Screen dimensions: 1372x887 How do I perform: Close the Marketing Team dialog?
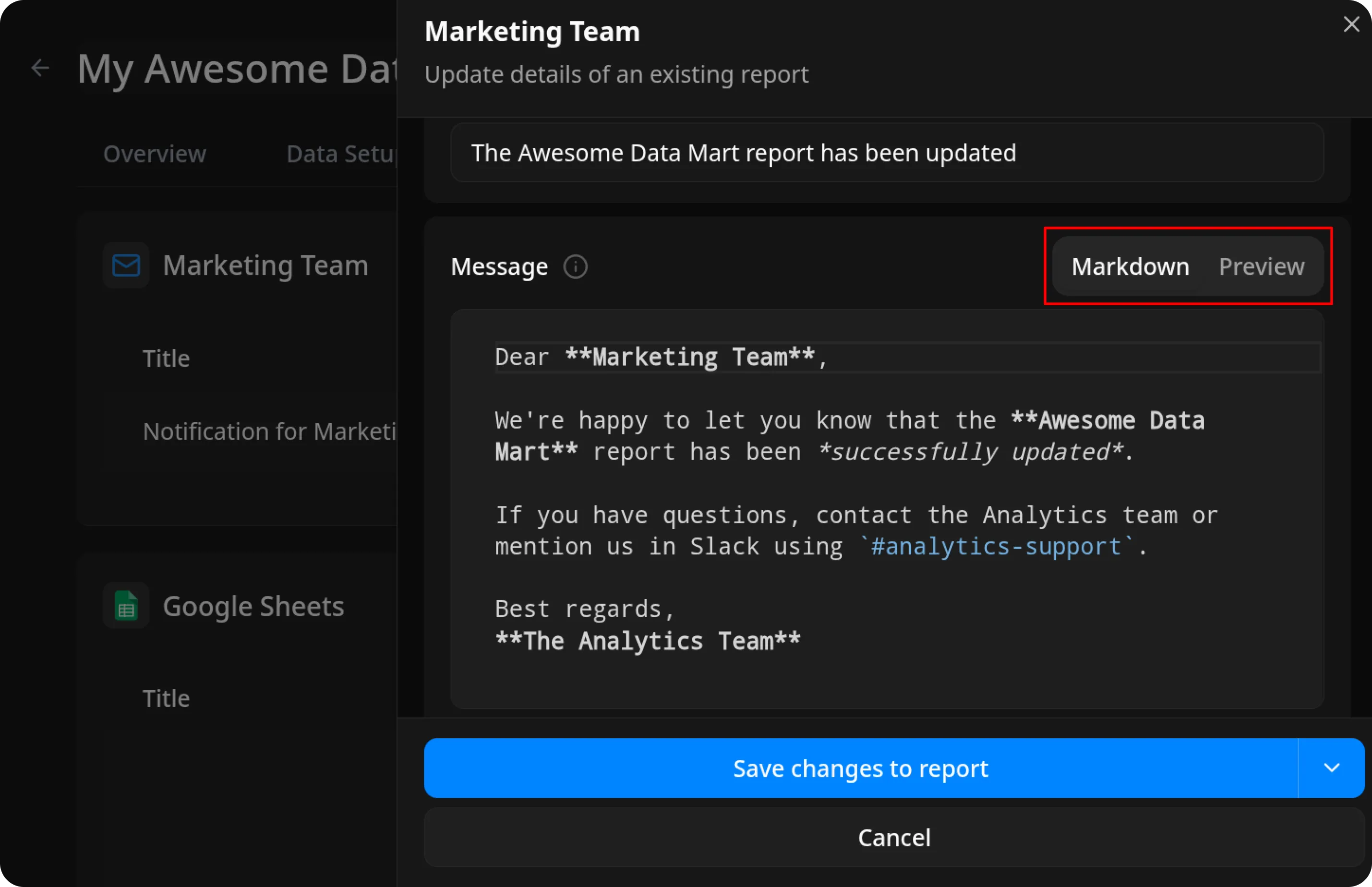(1351, 24)
